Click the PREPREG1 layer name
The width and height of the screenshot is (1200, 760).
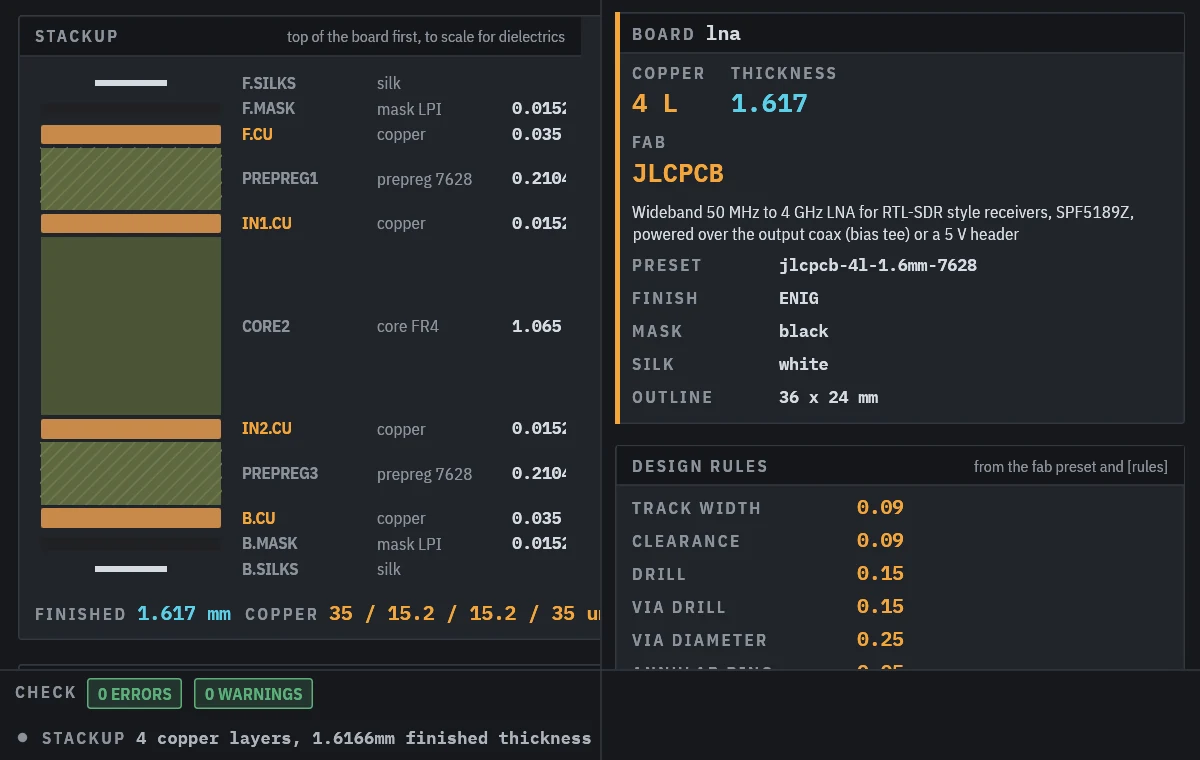280,178
